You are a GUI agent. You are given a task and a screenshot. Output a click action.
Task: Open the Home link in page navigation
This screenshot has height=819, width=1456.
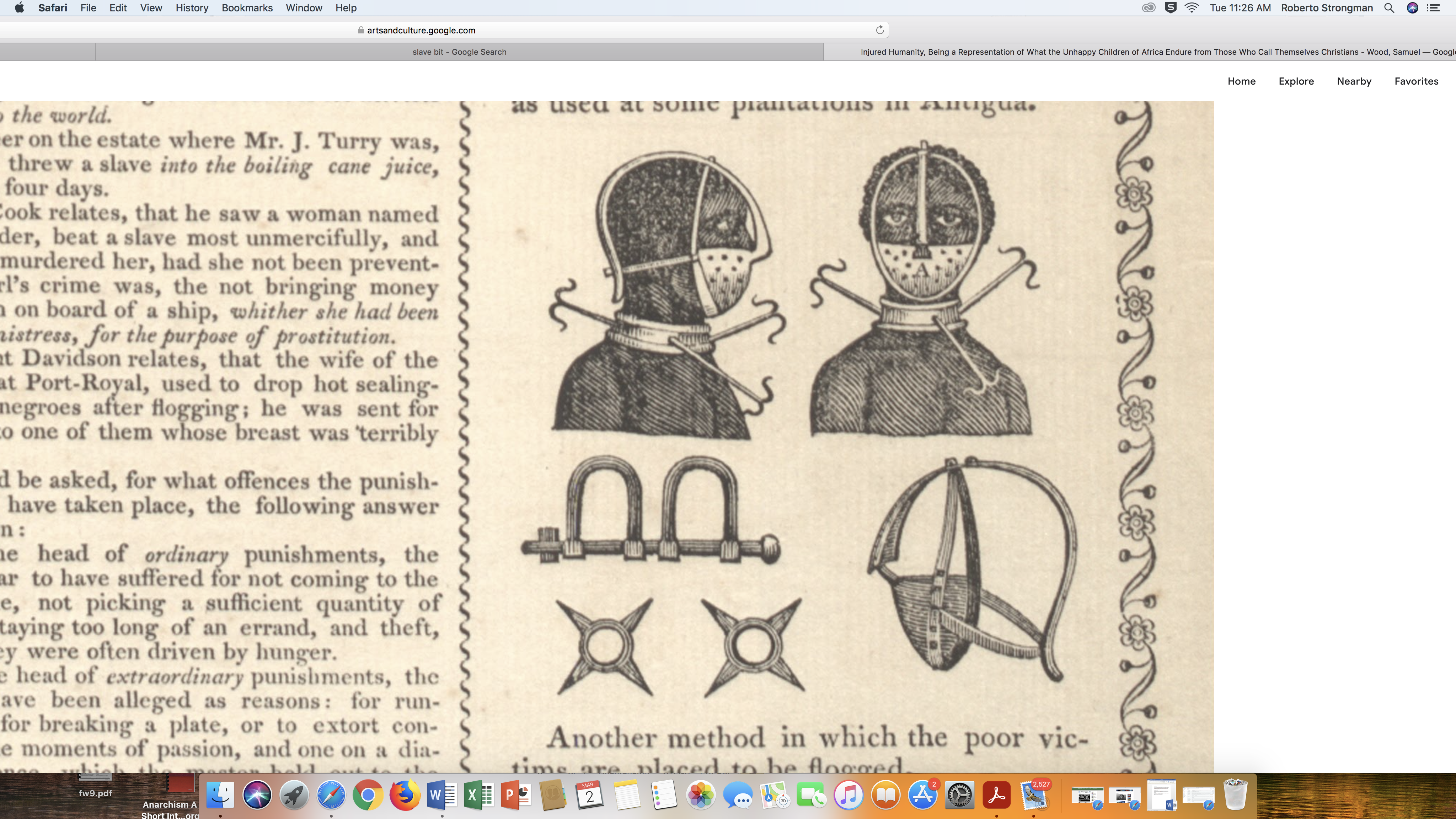(1241, 81)
